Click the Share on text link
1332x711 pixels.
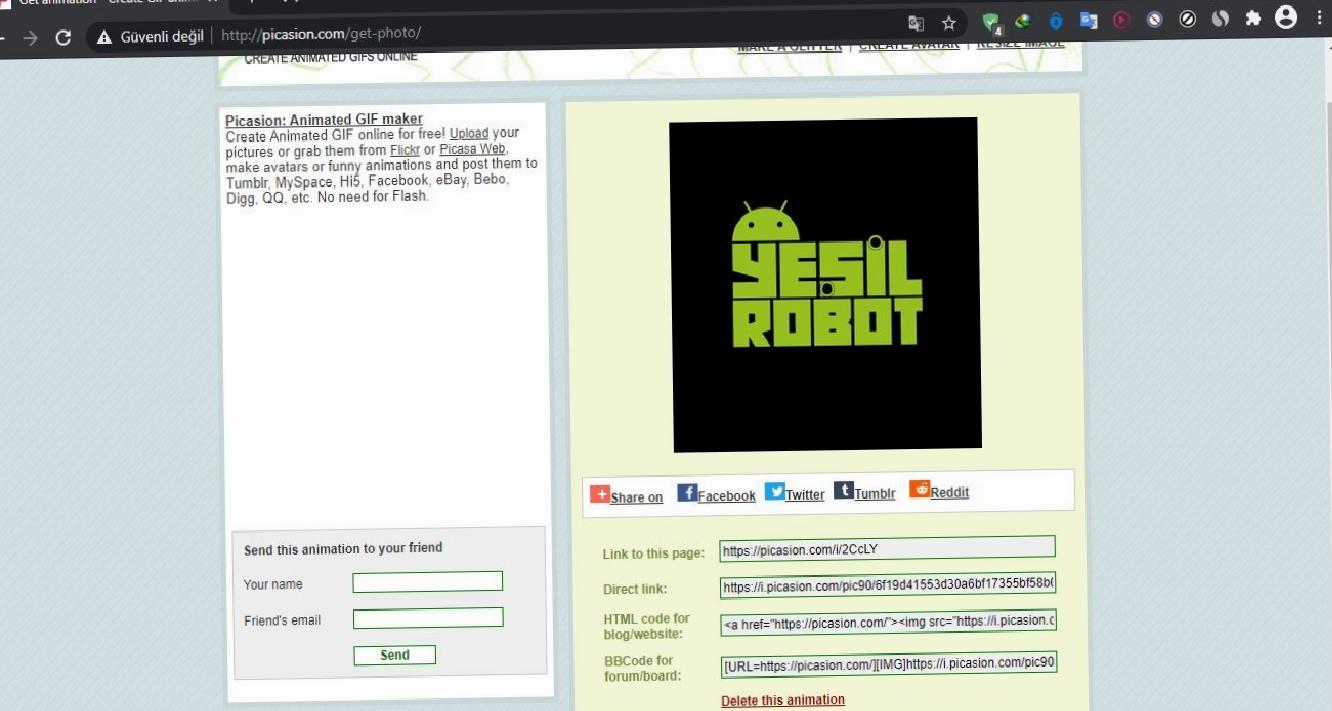pyautogui.click(x=637, y=497)
